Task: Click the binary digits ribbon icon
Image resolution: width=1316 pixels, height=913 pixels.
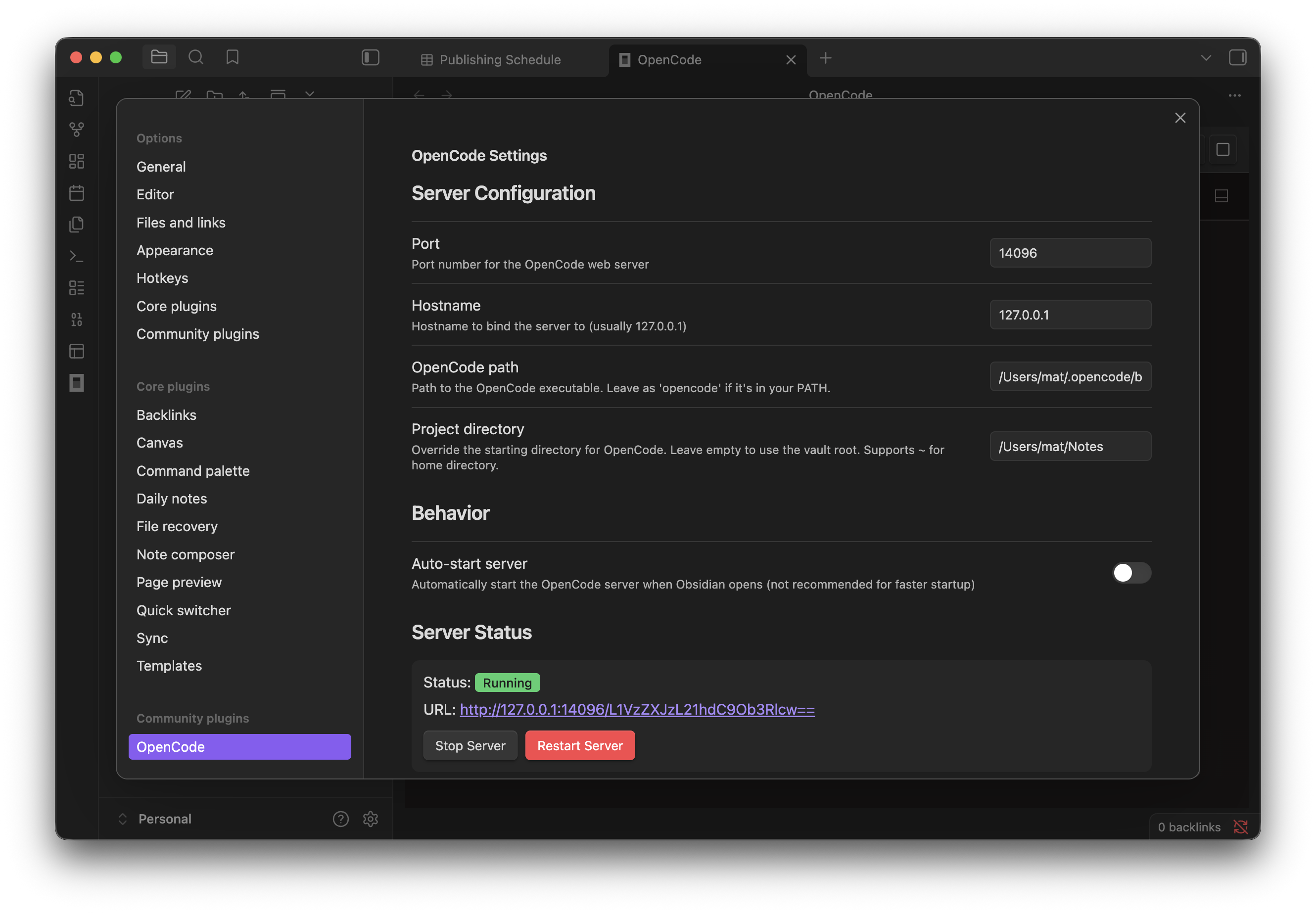Action: 77,319
